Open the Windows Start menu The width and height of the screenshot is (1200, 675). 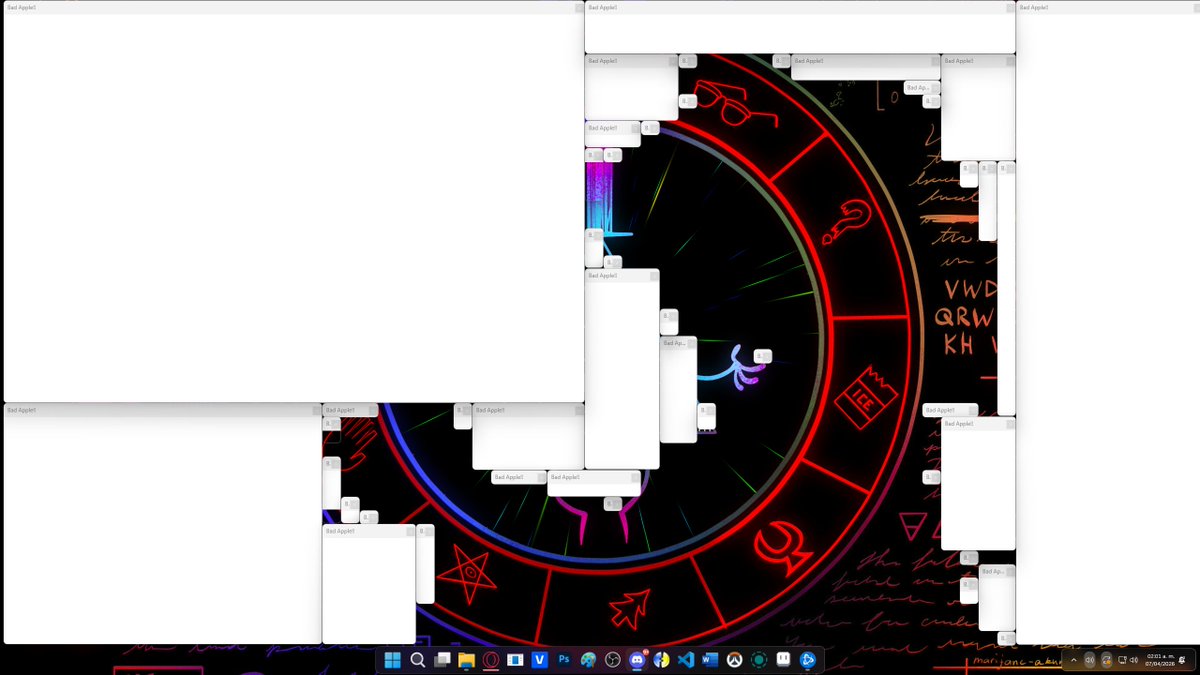393,660
